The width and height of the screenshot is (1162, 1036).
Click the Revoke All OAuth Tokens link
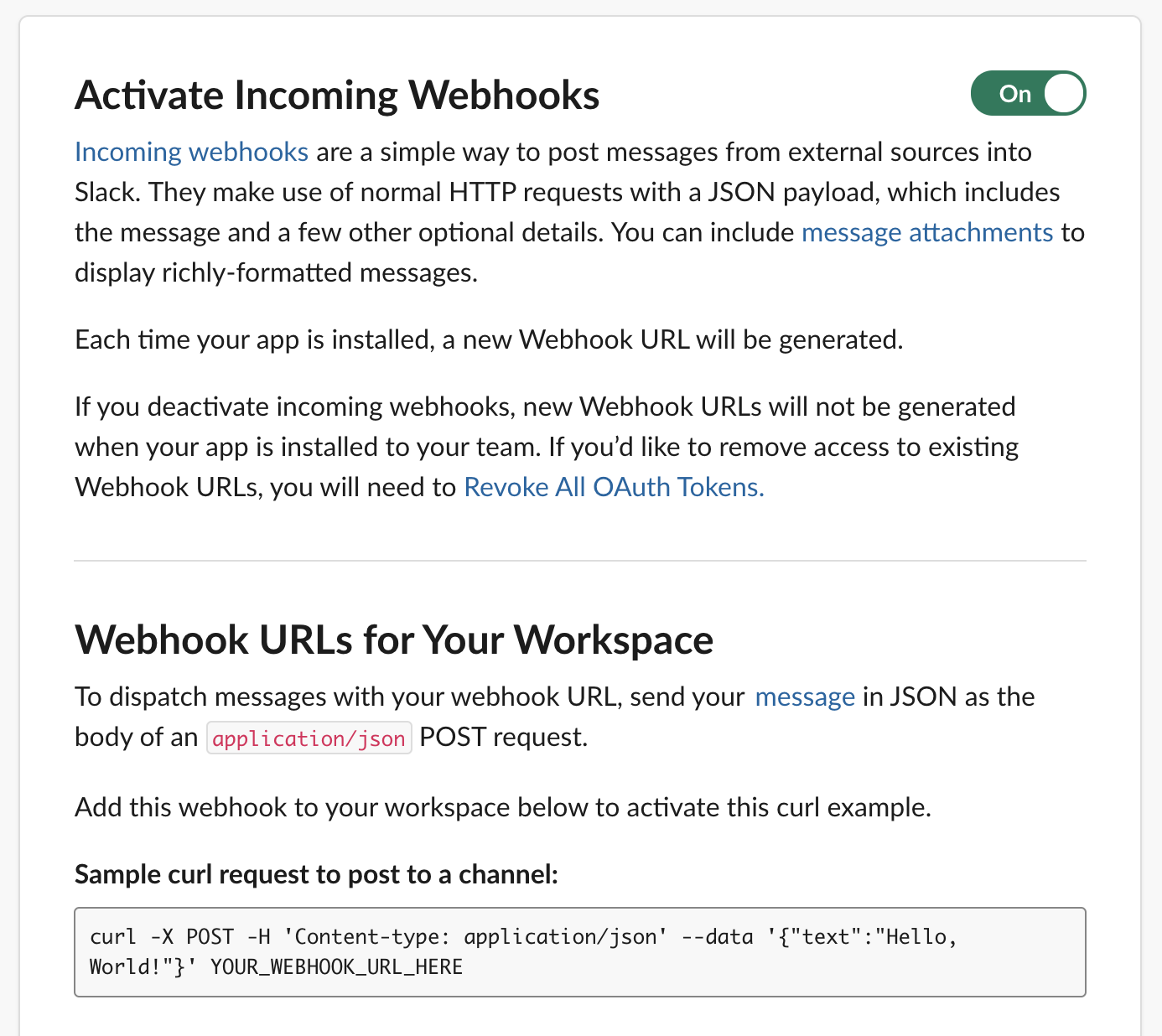[614, 487]
